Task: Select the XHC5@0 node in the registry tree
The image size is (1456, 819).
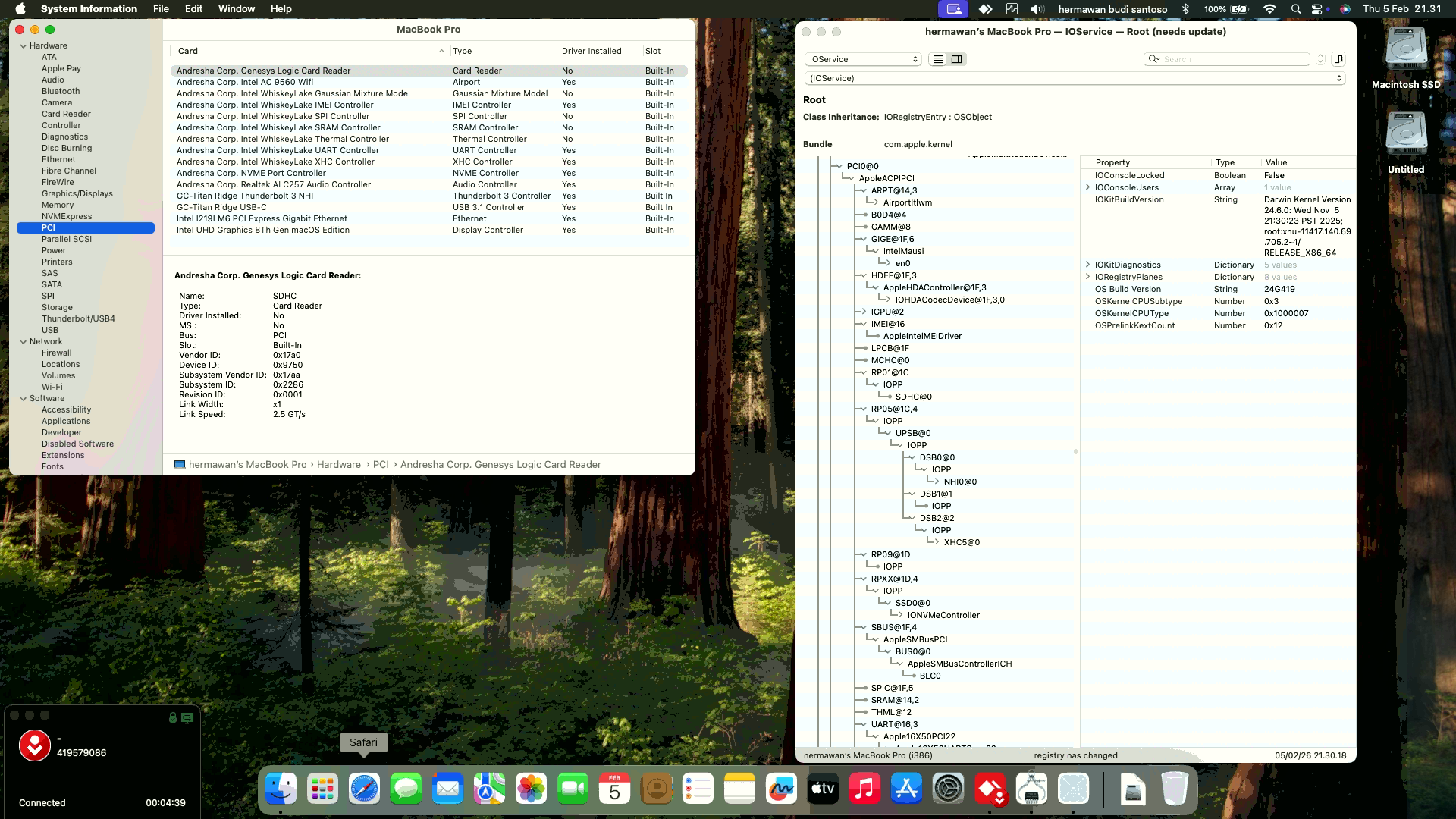Action: tap(962, 542)
